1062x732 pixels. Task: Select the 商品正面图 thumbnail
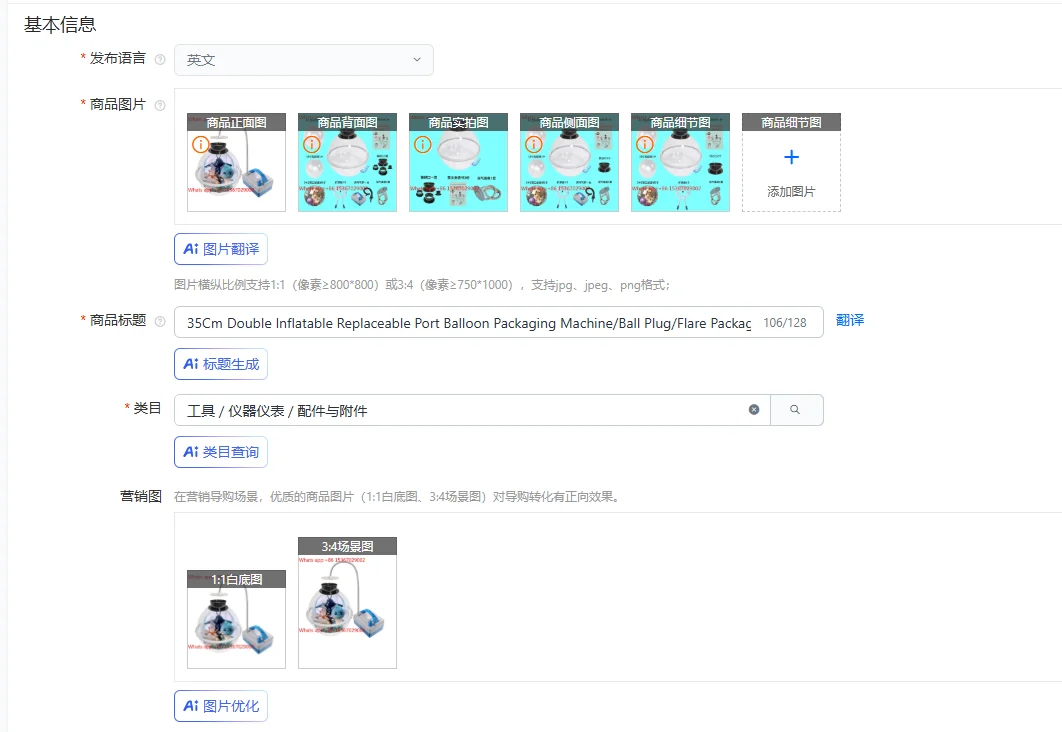(x=236, y=163)
